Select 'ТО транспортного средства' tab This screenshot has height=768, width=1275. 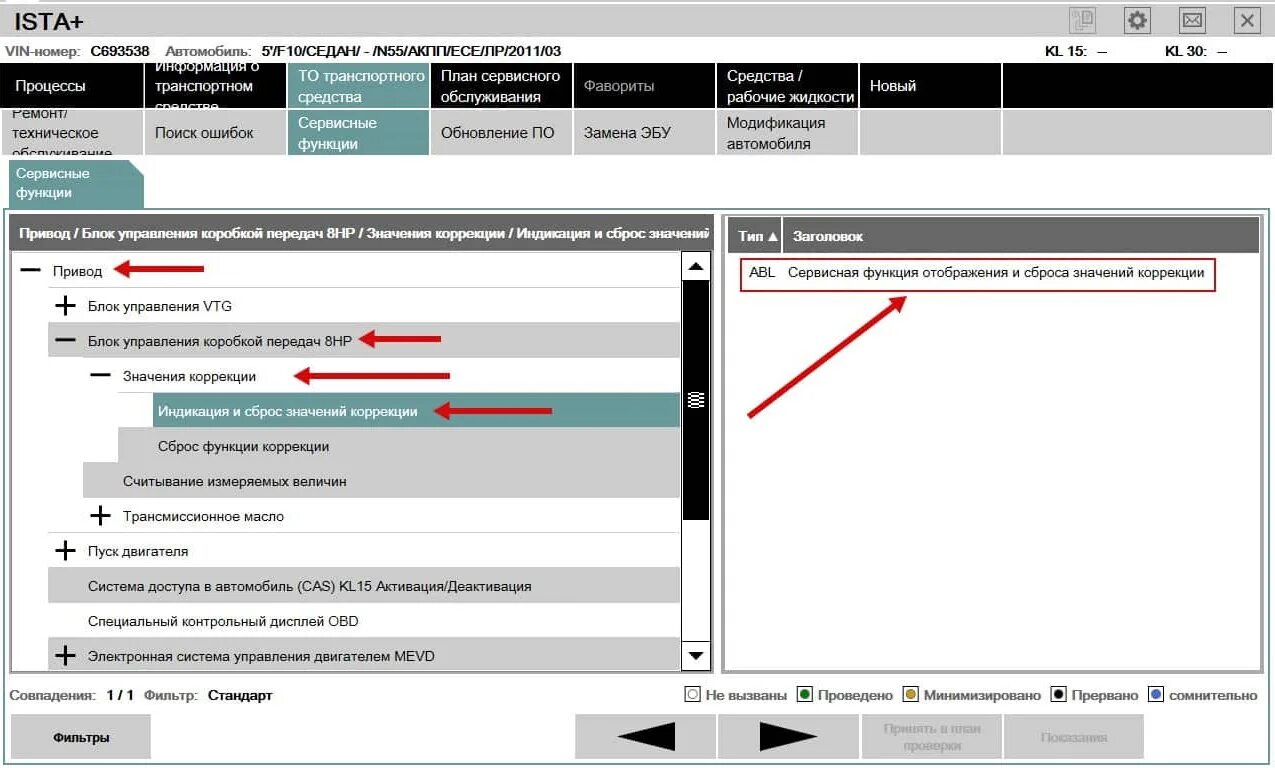[x=358, y=86]
